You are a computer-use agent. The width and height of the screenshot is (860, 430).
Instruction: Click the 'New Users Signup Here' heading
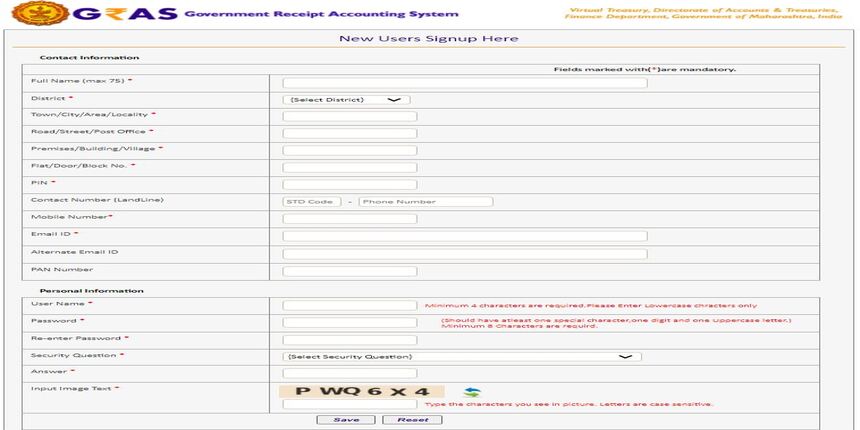tap(429, 38)
